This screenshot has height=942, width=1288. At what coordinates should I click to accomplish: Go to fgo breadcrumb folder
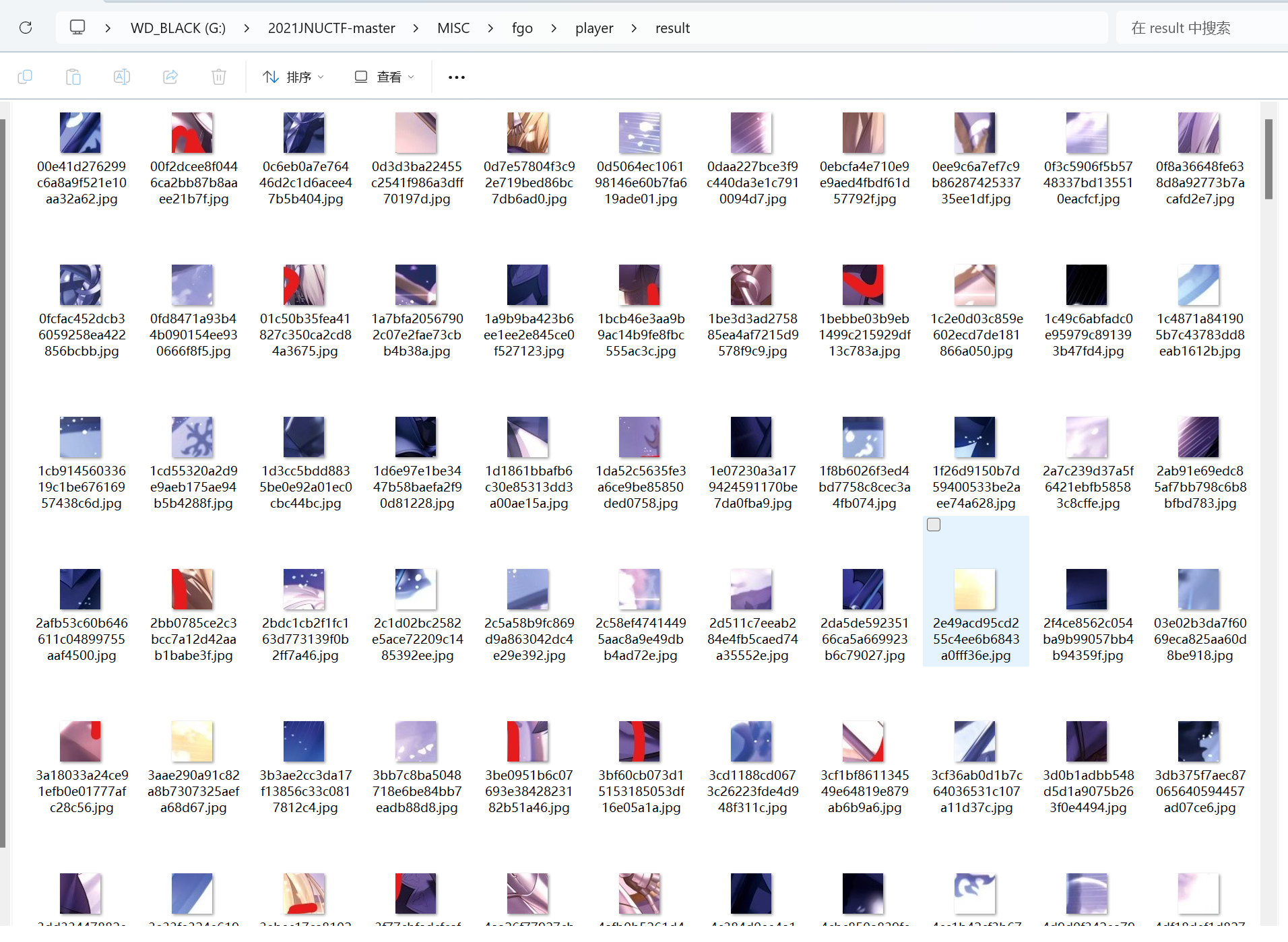[x=522, y=28]
